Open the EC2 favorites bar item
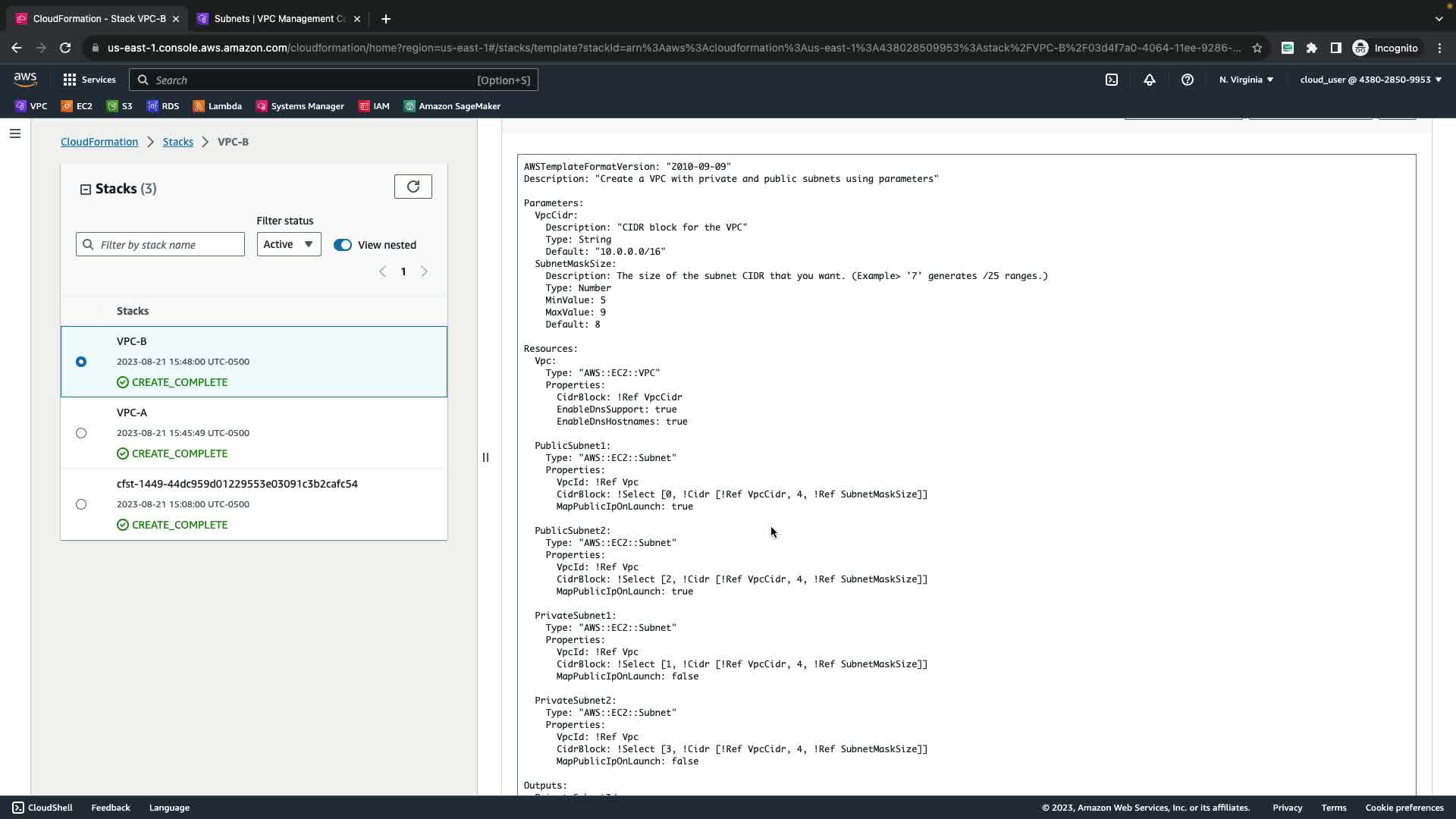The image size is (1456, 819). coord(77,106)
